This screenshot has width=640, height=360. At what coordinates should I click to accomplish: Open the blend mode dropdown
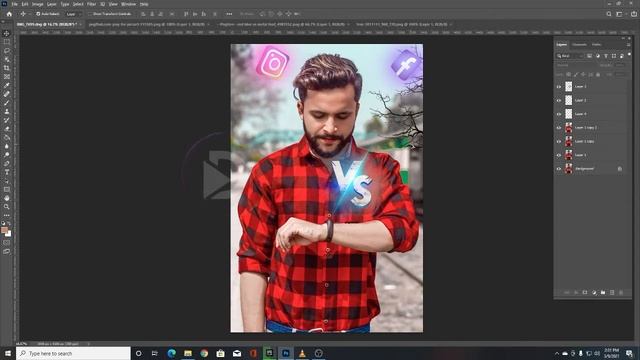[575, 65]
